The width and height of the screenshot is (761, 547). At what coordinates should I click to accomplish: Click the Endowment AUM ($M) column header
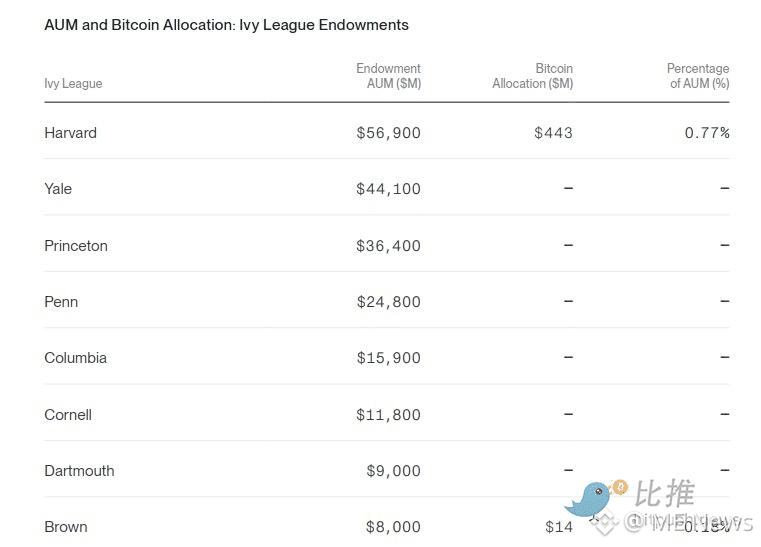(388, 76)
